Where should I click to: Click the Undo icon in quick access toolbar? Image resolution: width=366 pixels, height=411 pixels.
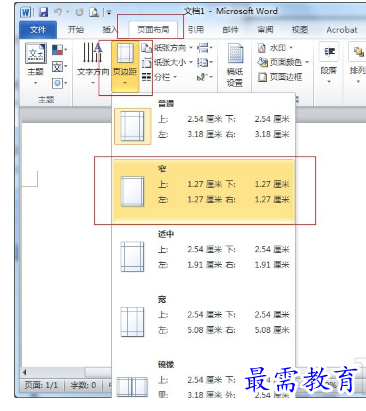tap(58, 13)
